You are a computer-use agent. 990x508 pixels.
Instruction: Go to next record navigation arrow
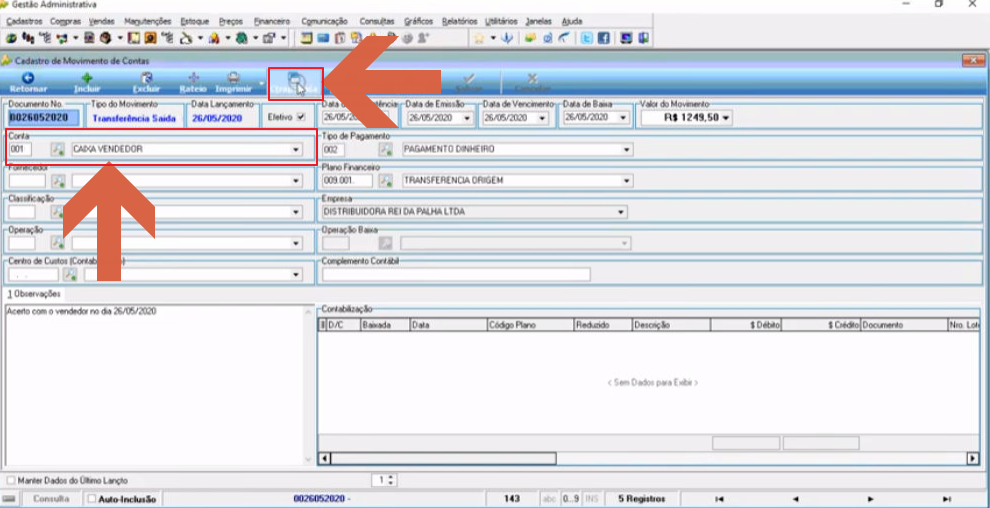[x=871, y=499]
